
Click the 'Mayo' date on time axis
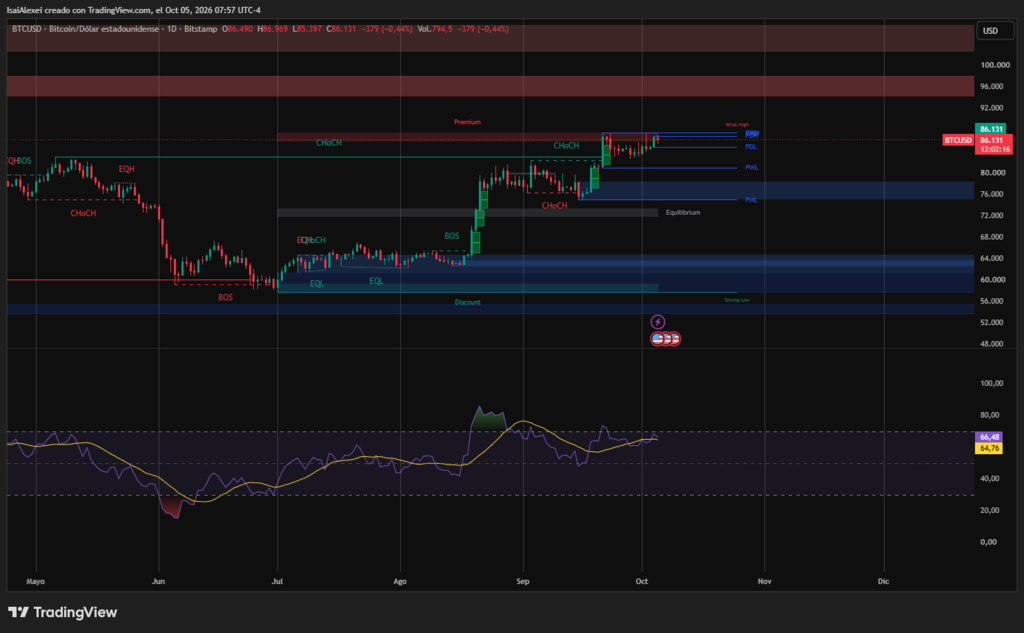point(35,581)
